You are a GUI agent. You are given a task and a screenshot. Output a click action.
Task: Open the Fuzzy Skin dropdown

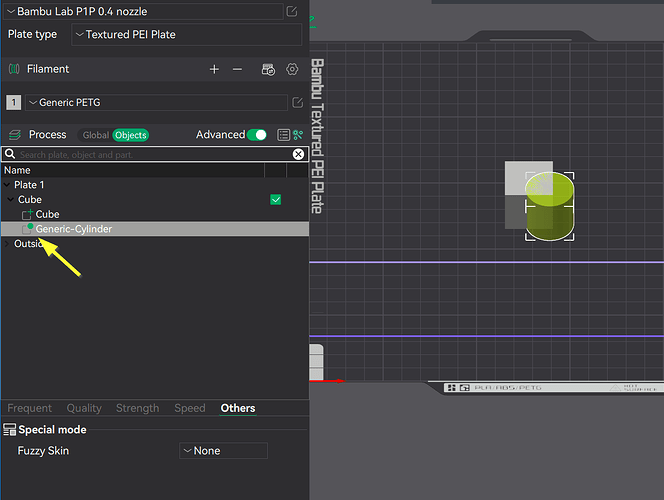[x=224, y=451]
